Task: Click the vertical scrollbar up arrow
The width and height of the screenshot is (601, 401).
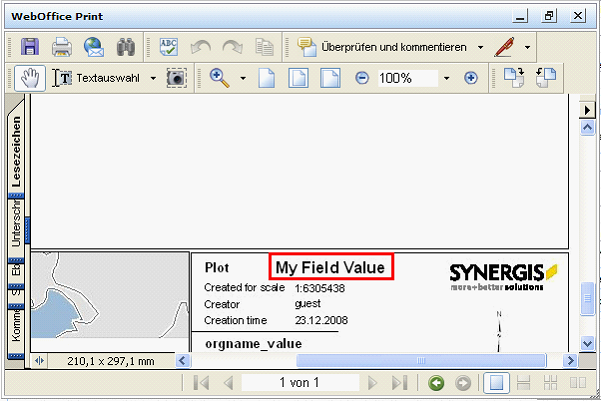Action: click(x=587, y=127)
